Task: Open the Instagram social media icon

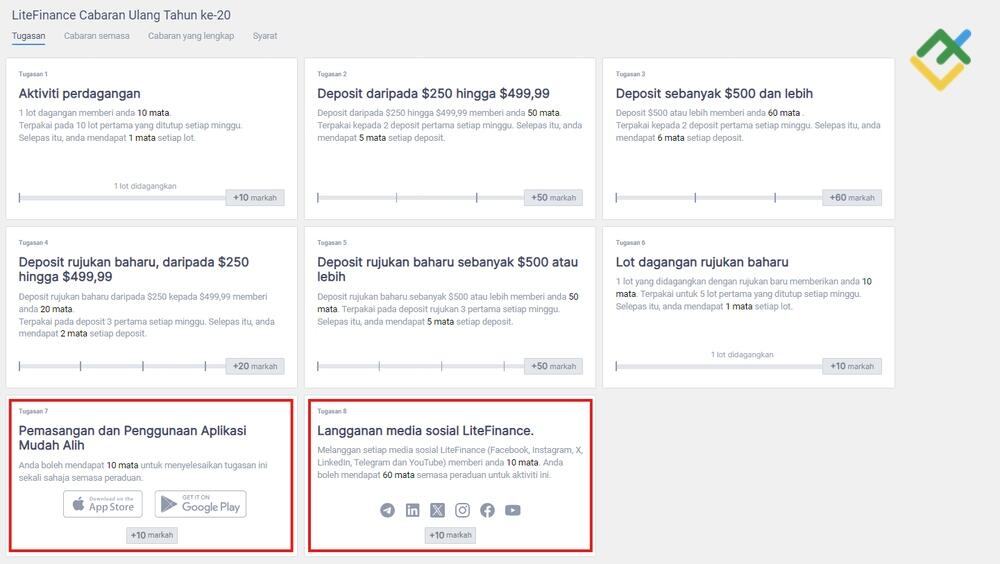Action: click(x=462, y=510)
